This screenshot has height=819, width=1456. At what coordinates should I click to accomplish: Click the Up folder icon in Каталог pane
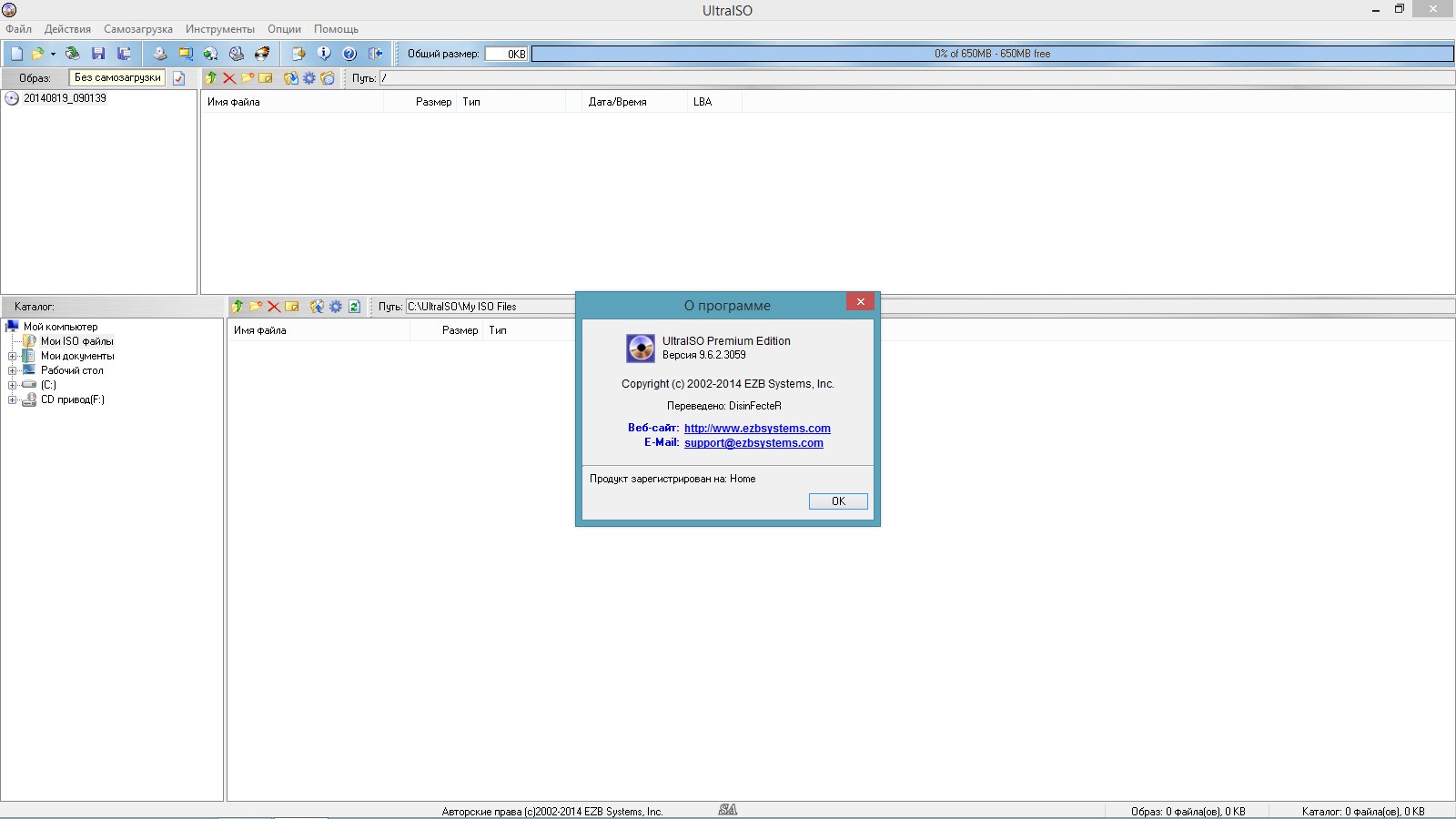point(238,307)
